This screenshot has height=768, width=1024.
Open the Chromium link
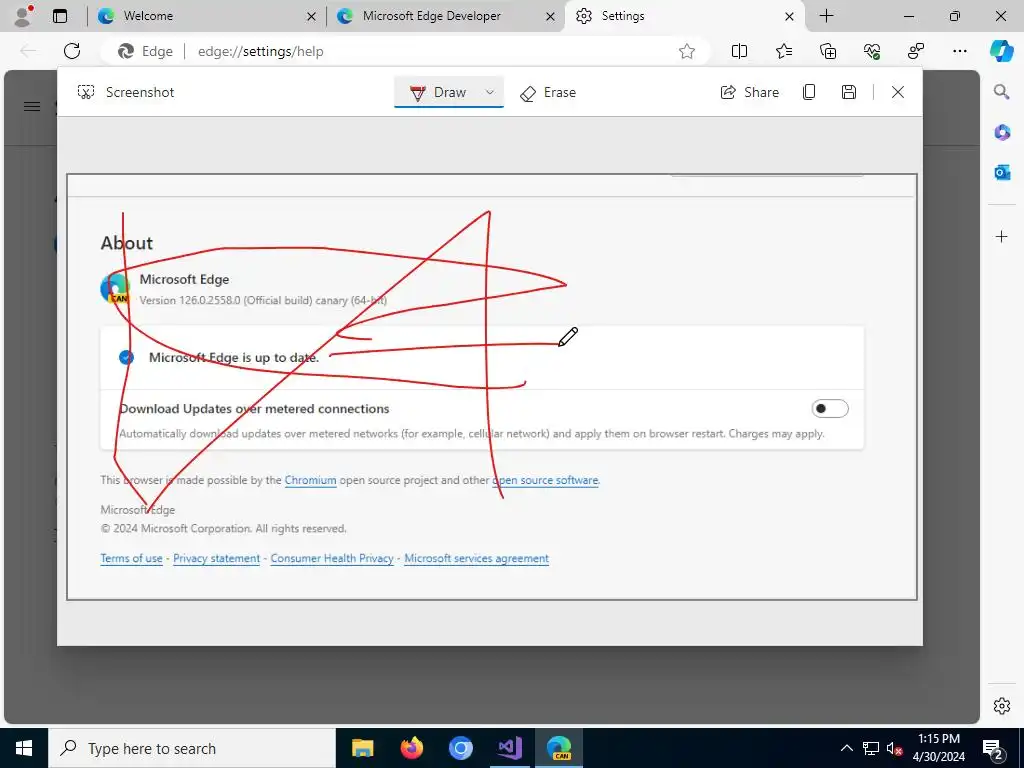[310, 480]
